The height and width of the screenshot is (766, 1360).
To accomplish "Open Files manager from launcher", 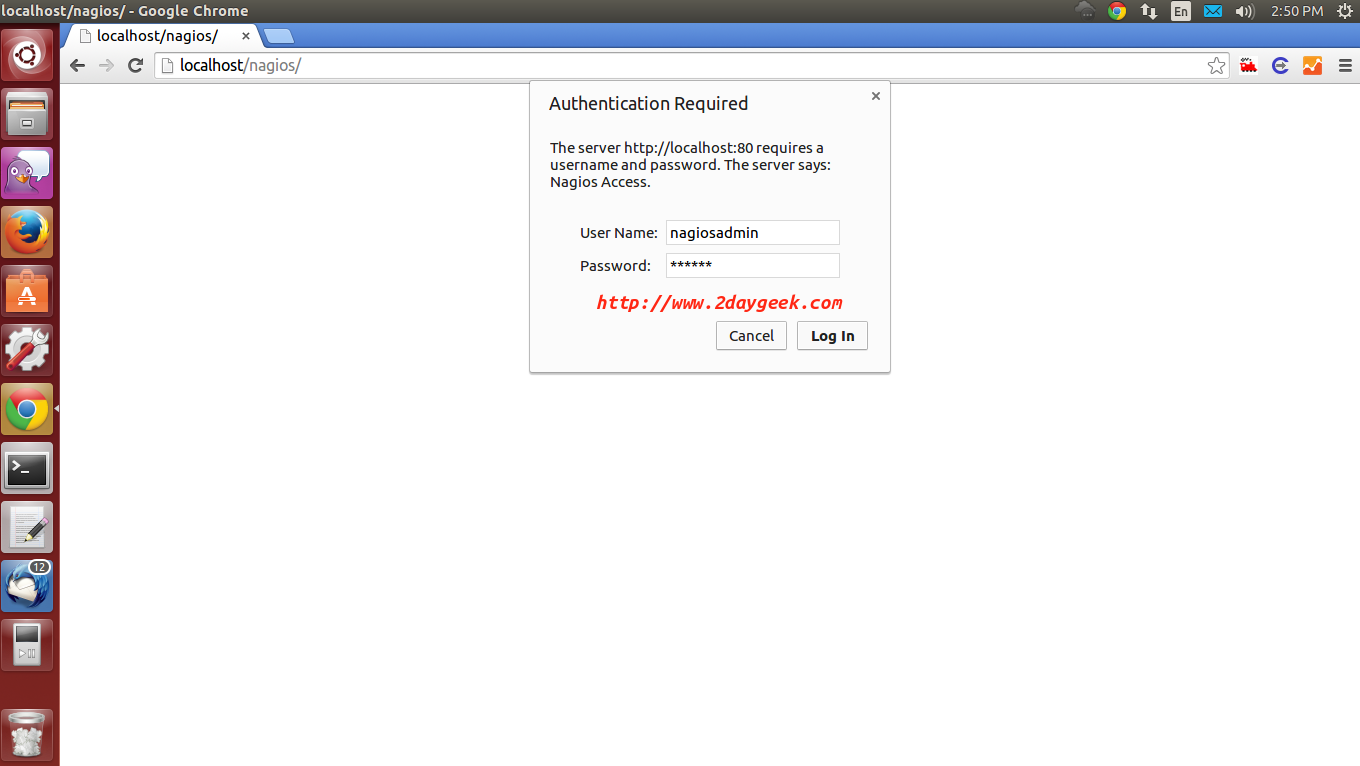I will (x=28, y=114).
